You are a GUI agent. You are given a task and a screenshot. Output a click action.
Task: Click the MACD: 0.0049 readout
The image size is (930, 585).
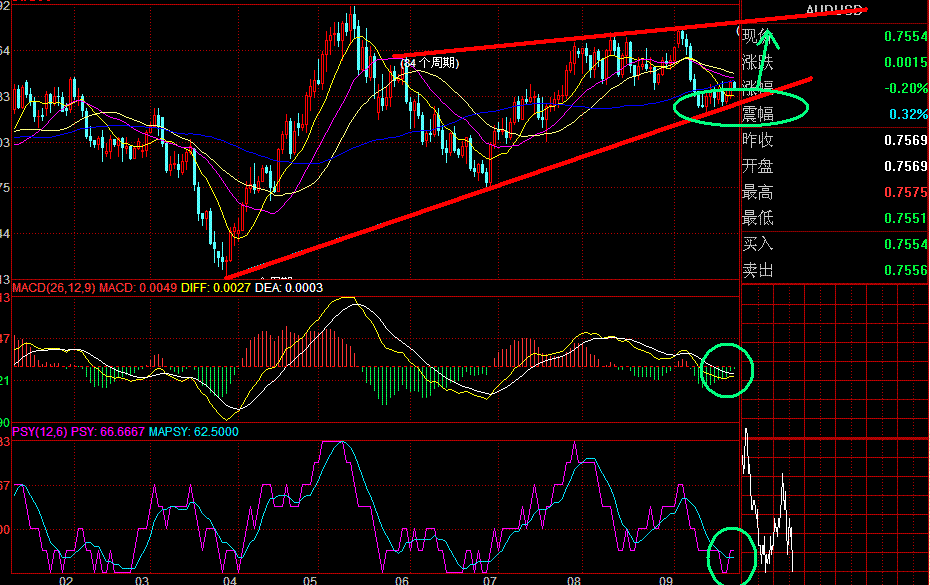point(138,288)
